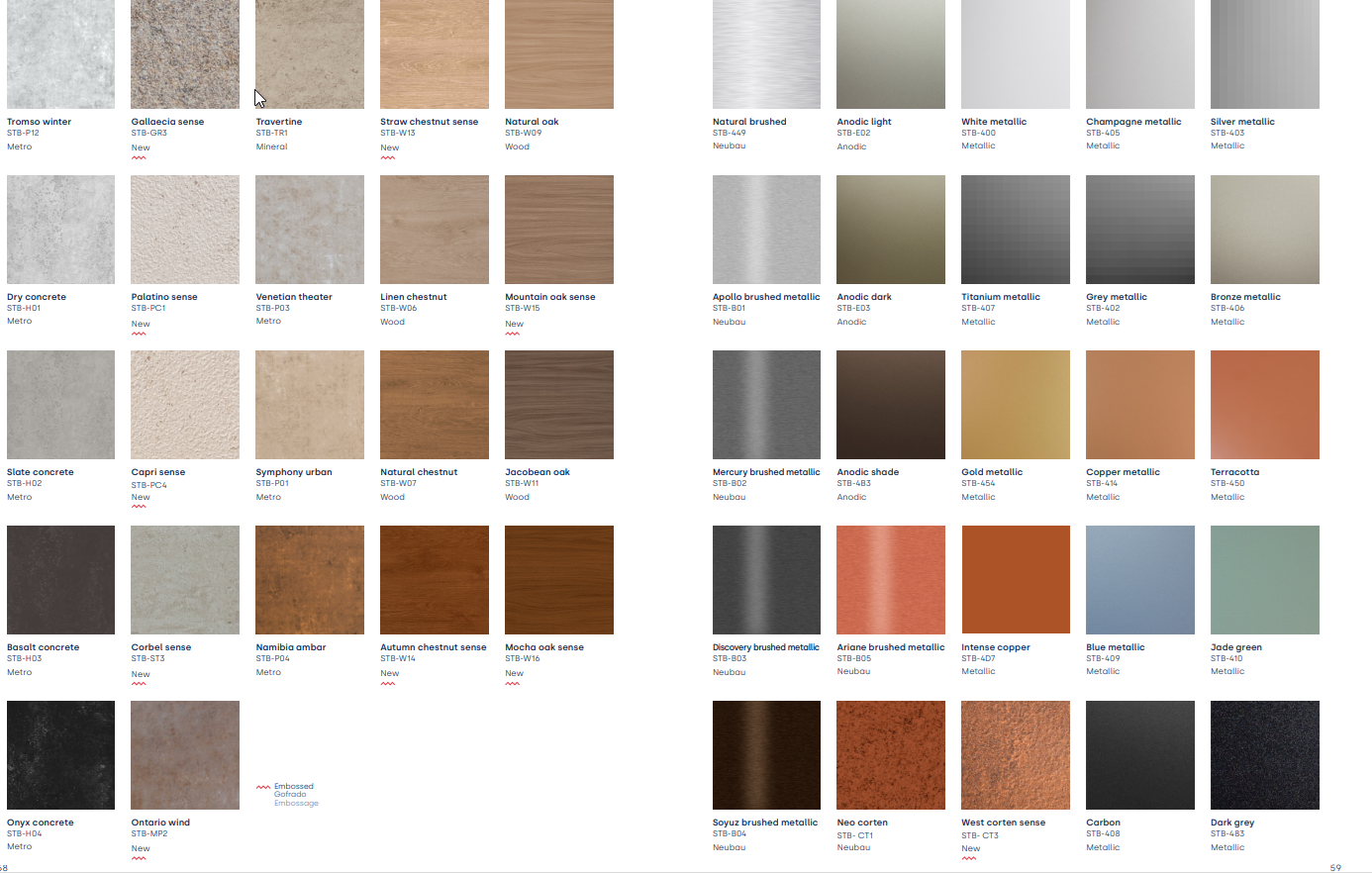
Task: Click the Champagne metallic name label
Action: (x=1133, y=122)
